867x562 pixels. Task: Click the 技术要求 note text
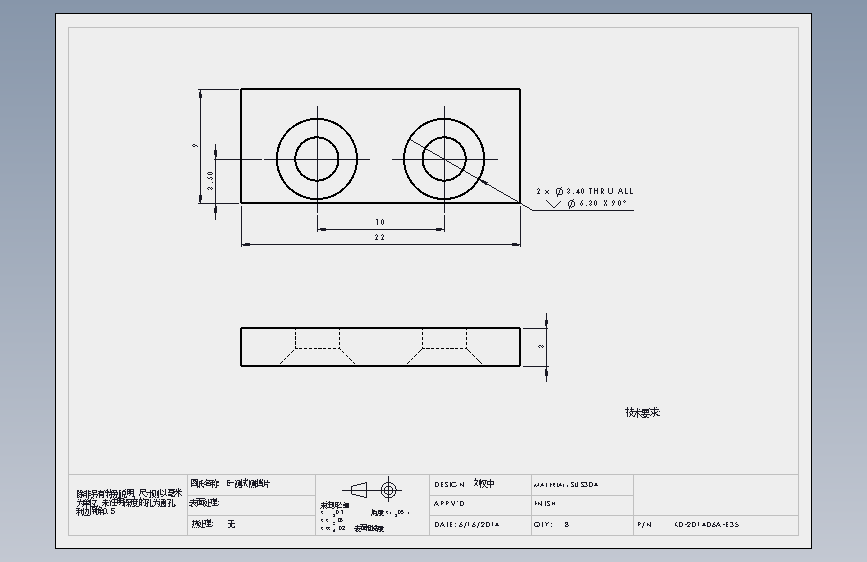click(643, 413)
